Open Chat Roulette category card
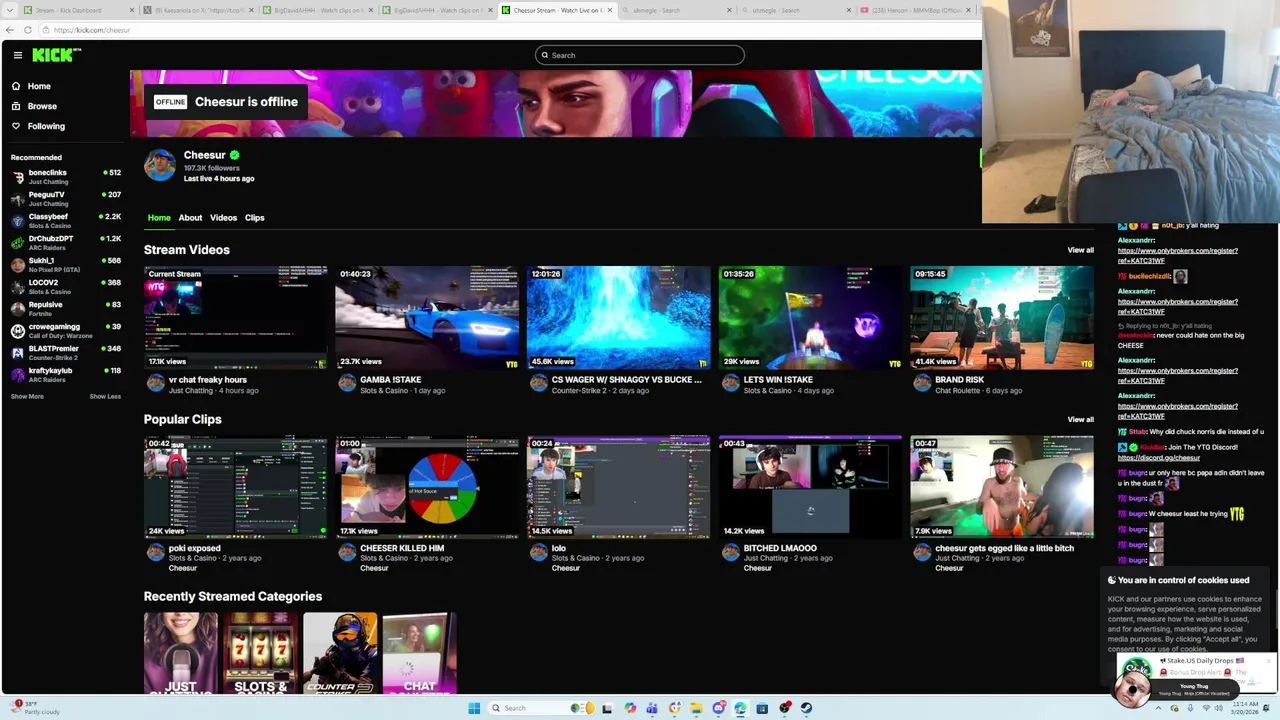 (420, 653)
